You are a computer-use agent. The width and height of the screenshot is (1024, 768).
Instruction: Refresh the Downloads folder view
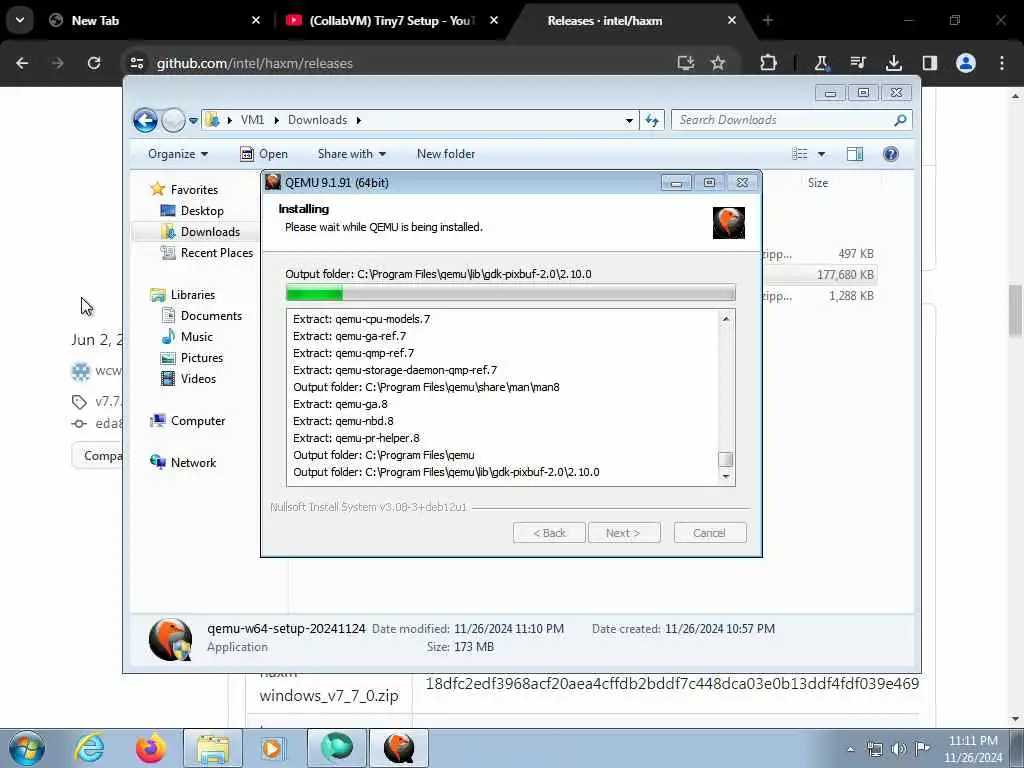tap(652, 120)
